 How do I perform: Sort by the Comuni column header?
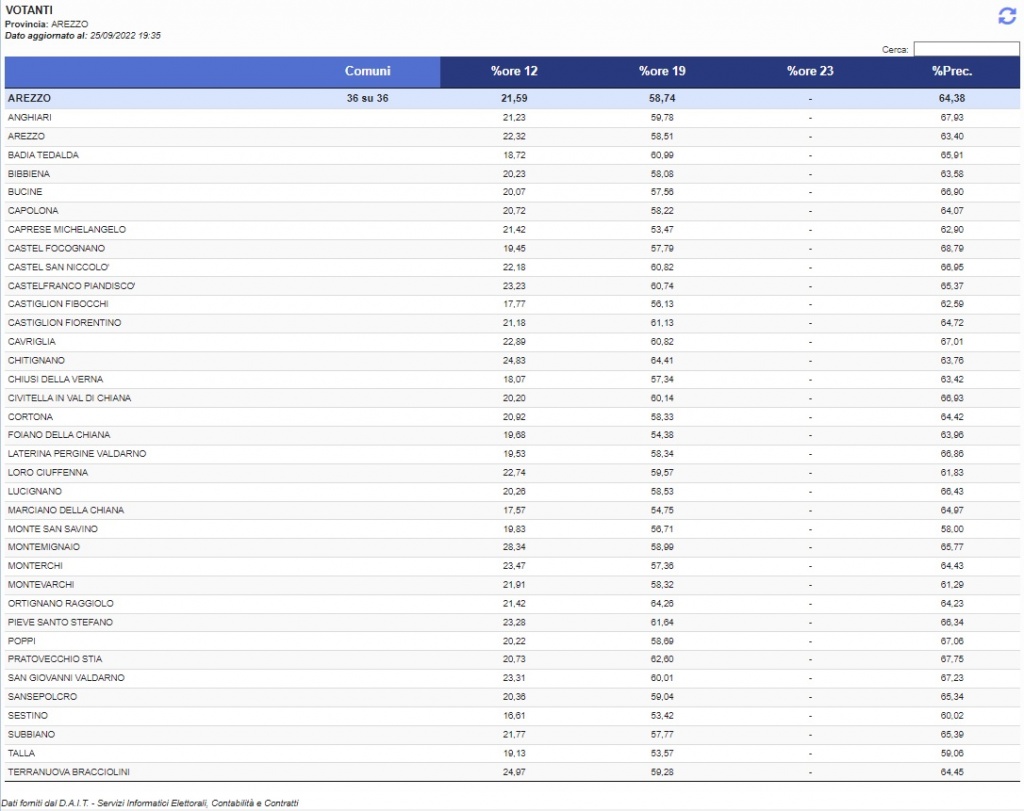[x=368, y=71]
